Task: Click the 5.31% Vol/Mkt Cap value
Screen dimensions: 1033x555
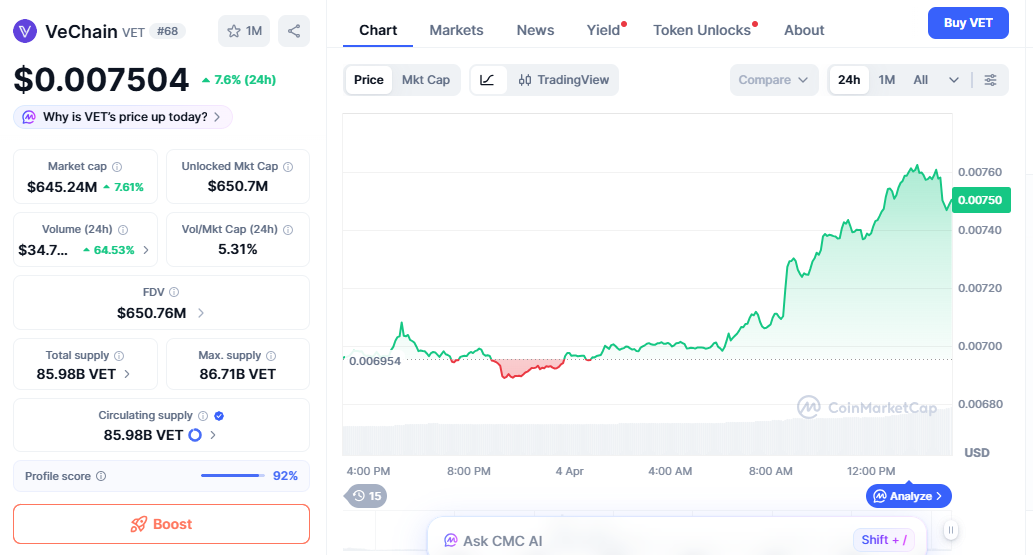Action: 238,250
